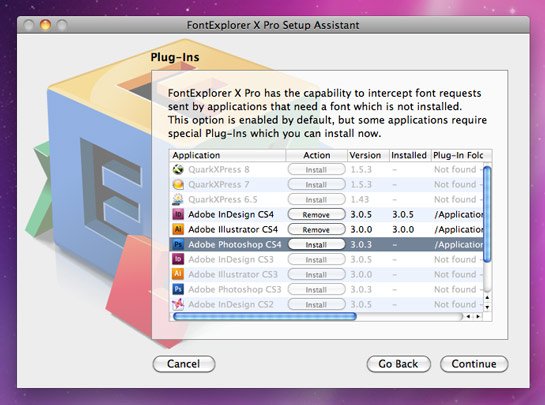Sort by the Installed column header
The height and width of the screenshot is (405, 545).
coord(410,155)
